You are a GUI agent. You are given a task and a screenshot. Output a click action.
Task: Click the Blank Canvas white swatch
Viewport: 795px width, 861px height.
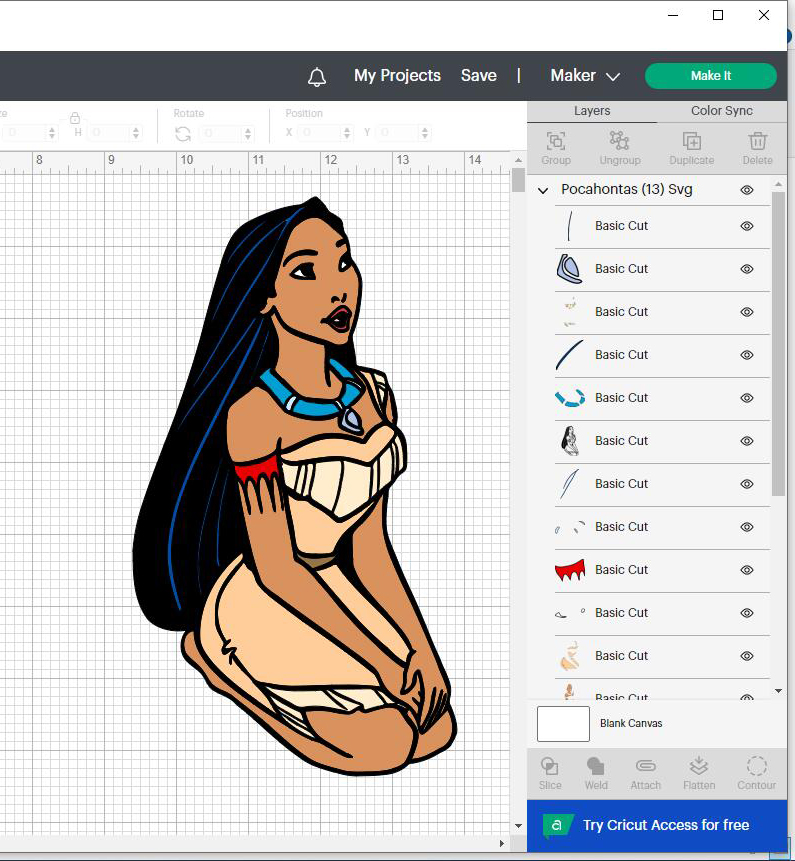[563, 724]
